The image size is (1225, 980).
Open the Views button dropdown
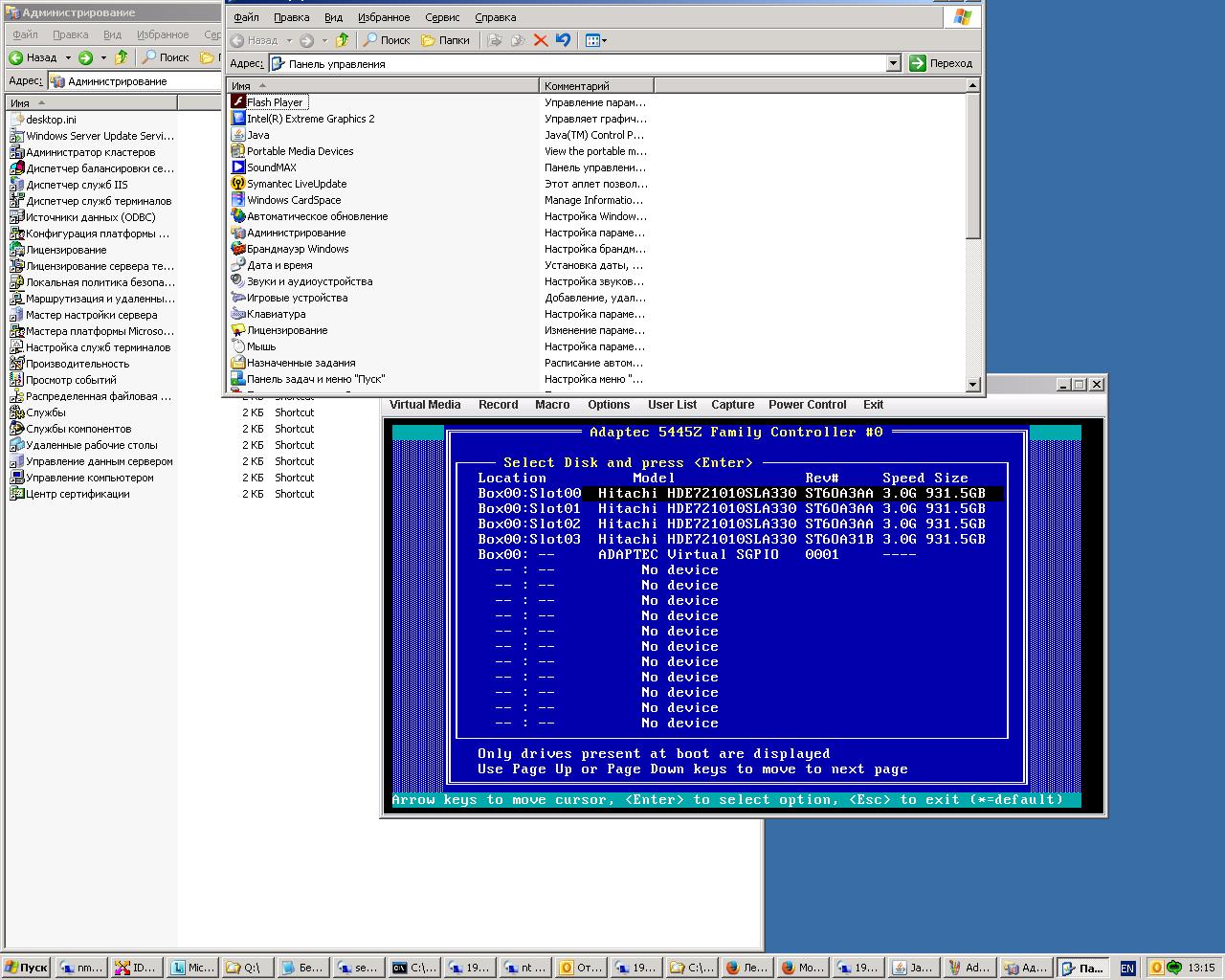point(596,40)
